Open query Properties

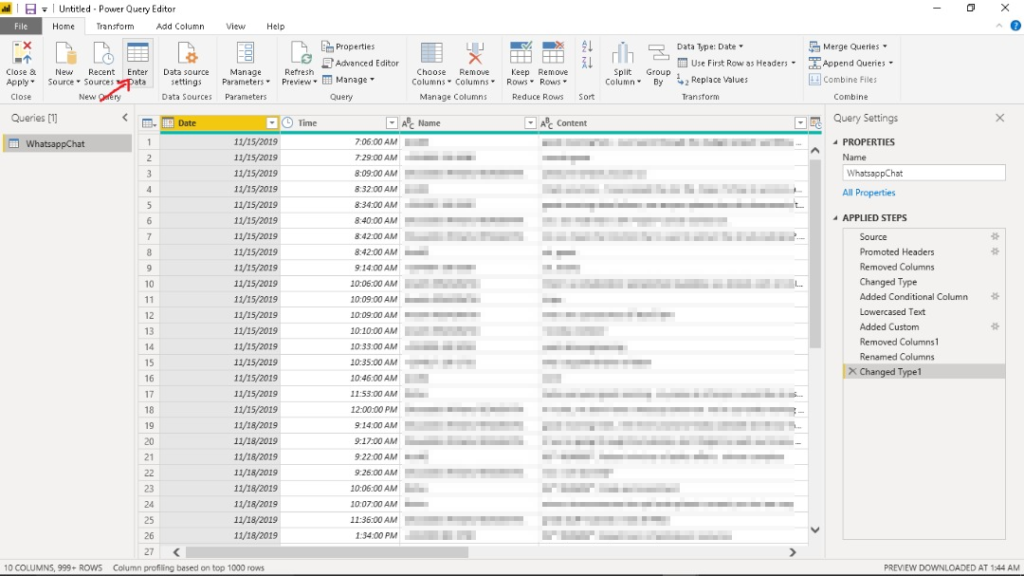click(348, 46)
